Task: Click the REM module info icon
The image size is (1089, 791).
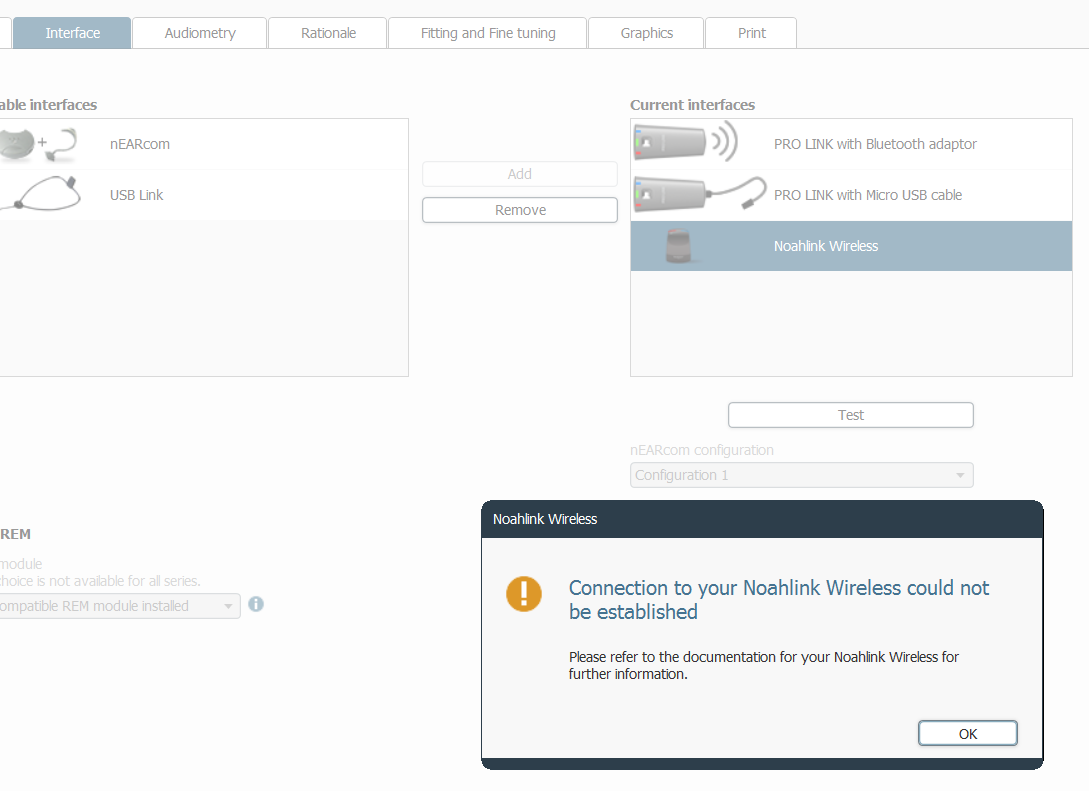Action: [256, 604]
